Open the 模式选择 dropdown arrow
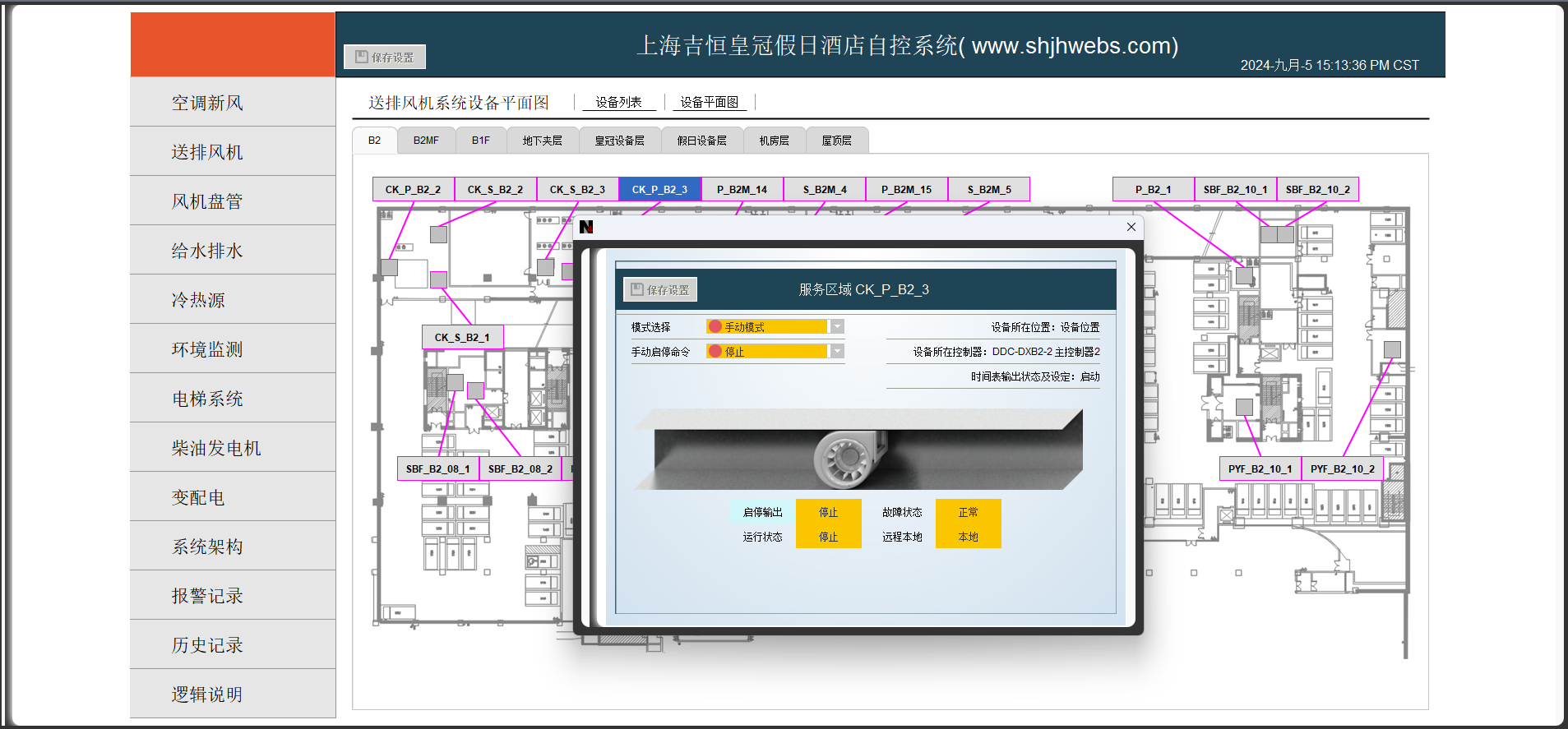Image resolution: width=1568 pixels, height=729 pixels. [x=837, y=326]
